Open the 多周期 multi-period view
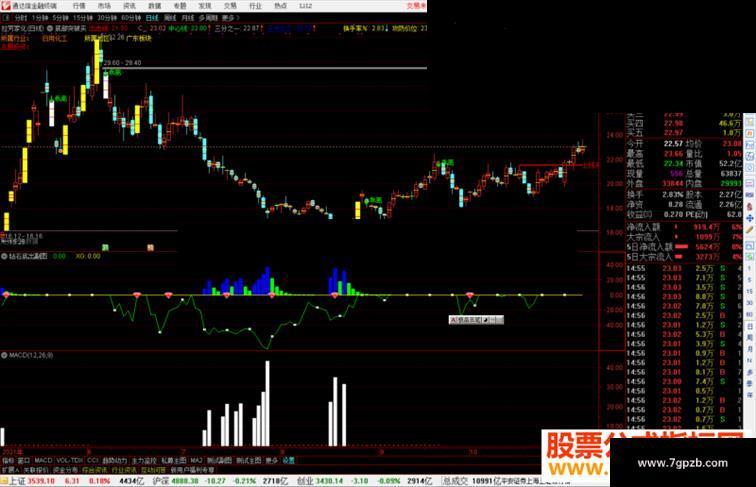This screenshot has height=487, width=756. [208, 18]
